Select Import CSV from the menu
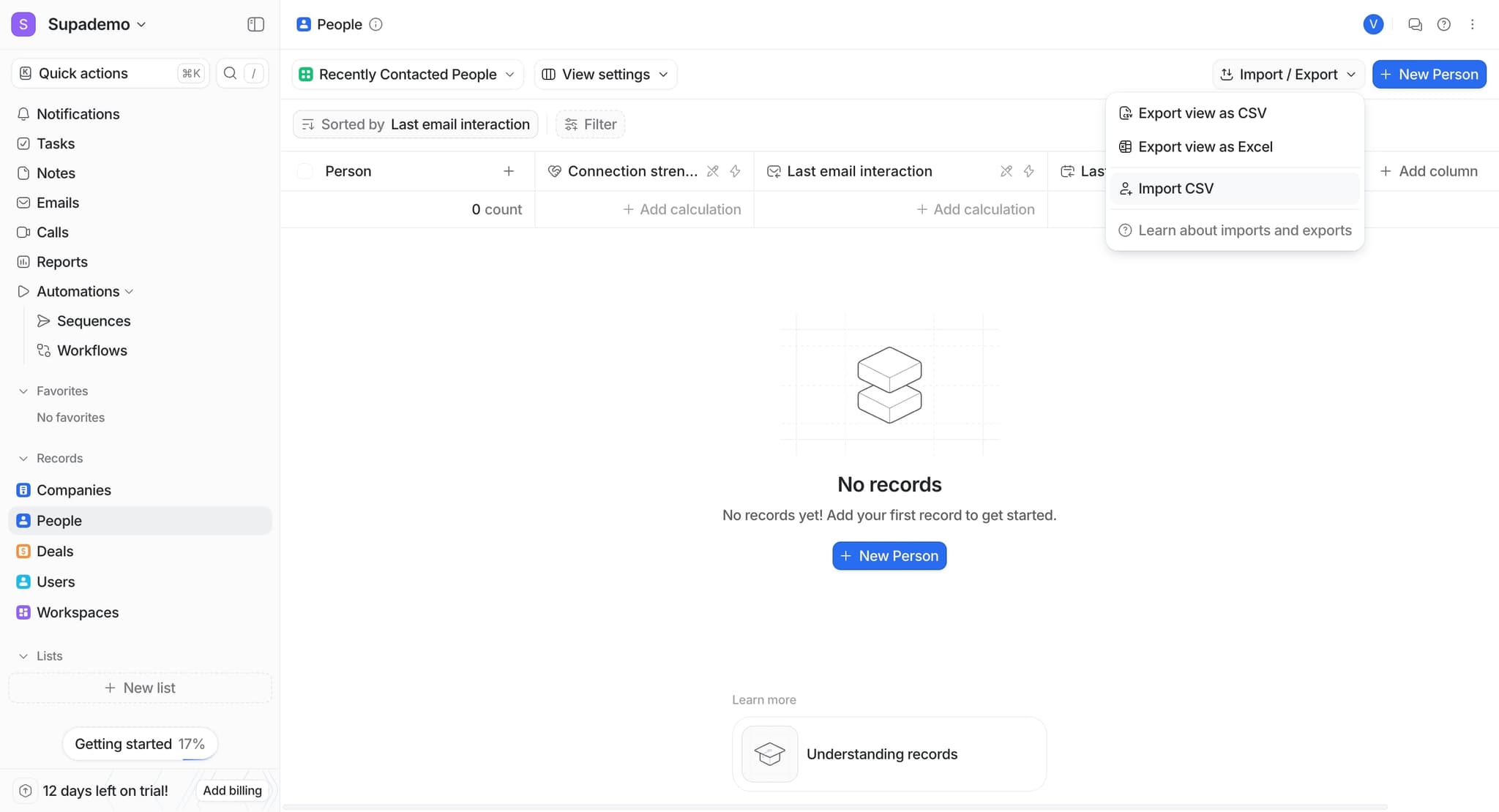Image resolution: width=1499 pixels, height=812 pixels. (1175, 188)
